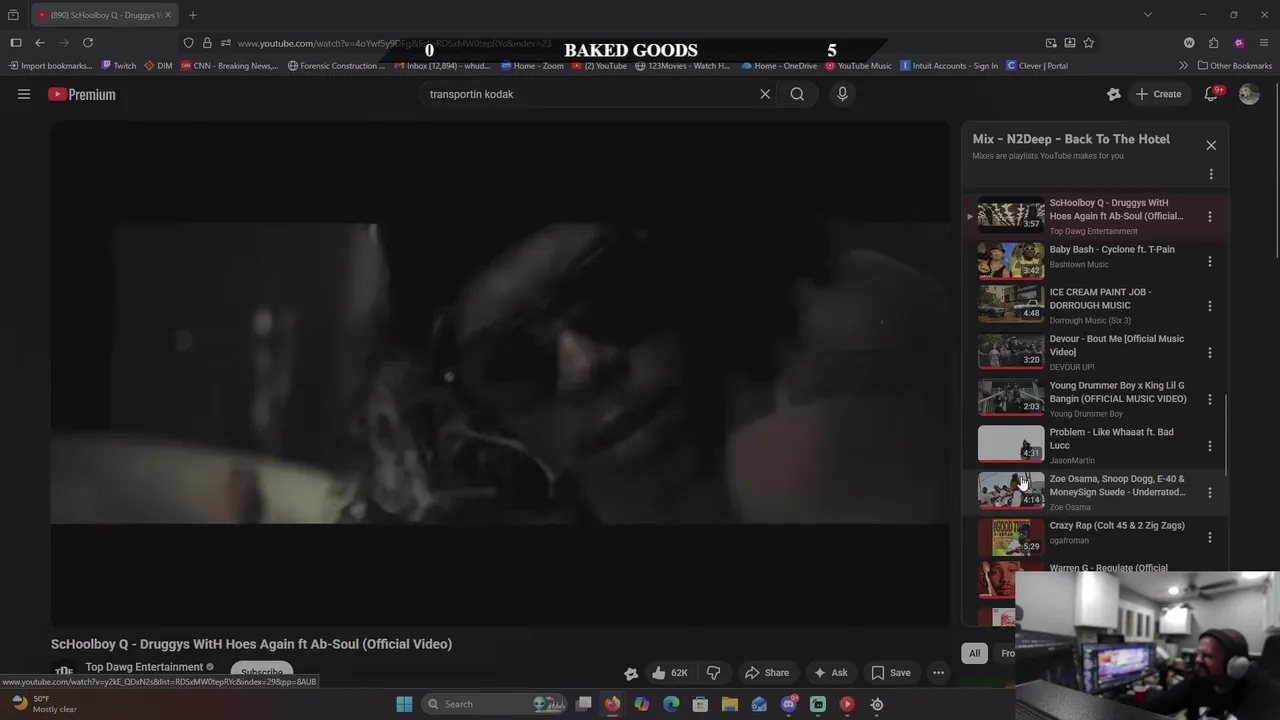Click the sparkle icon next to Create
The height and width of the screenshot is (720, 1280).
tap(1114, 94)
